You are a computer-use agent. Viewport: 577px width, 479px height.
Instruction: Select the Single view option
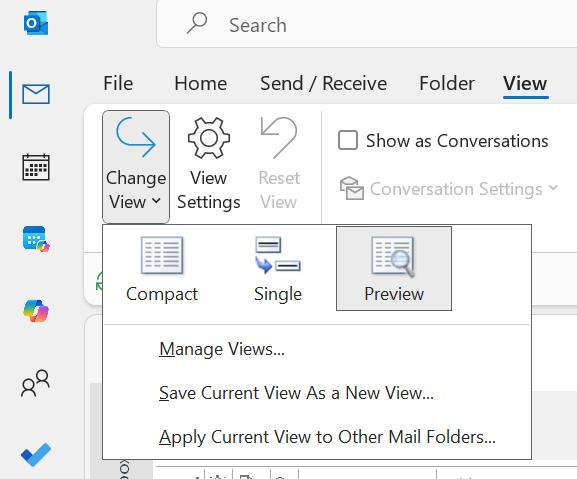(278, 269)
